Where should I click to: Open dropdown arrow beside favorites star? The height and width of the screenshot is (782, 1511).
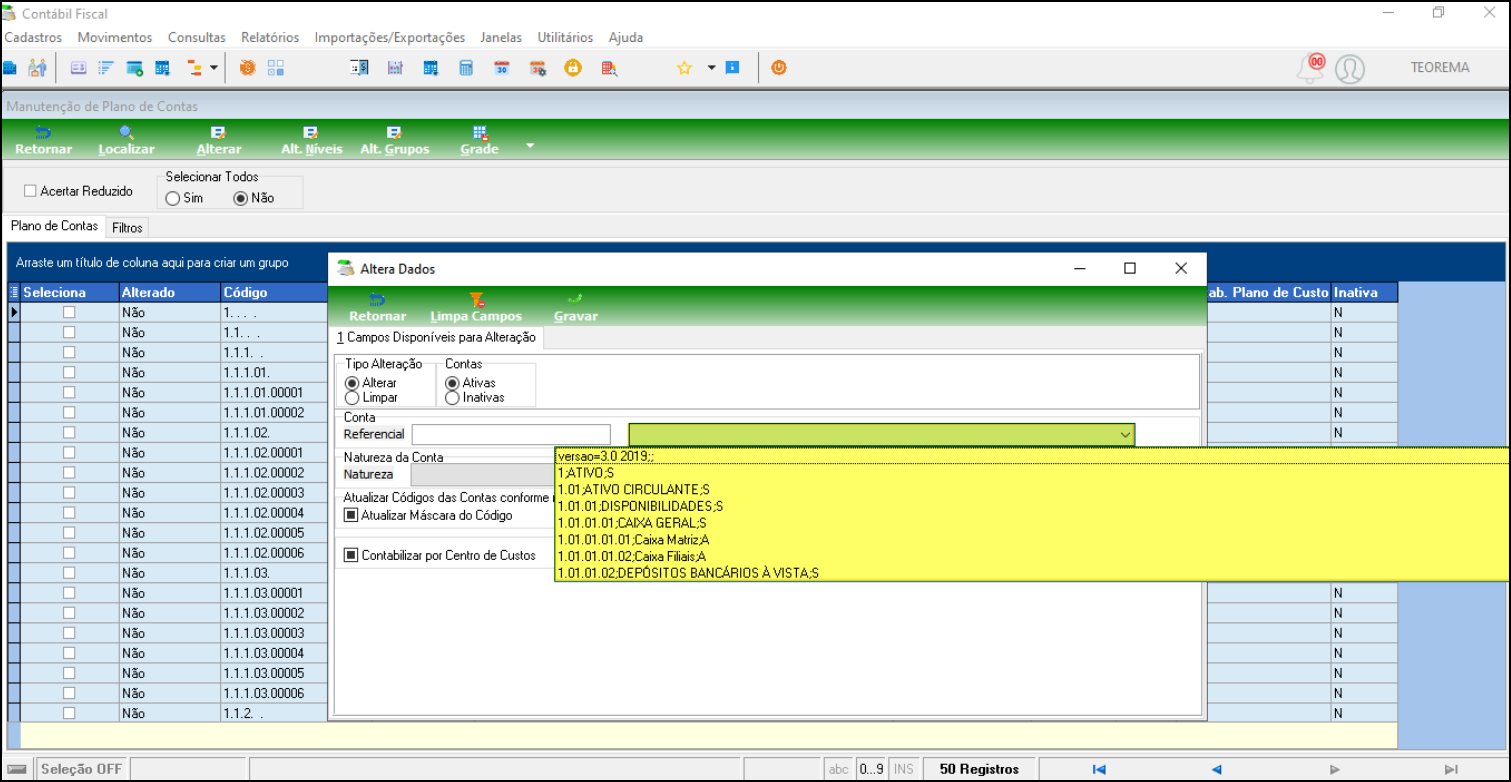pyautogui.click(x=711, y=68)
